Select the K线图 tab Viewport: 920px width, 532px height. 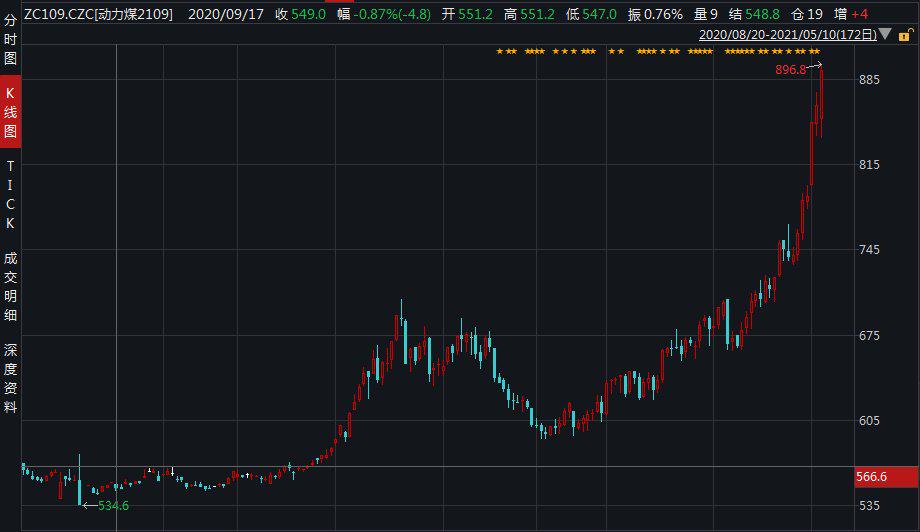pos(11,111)
